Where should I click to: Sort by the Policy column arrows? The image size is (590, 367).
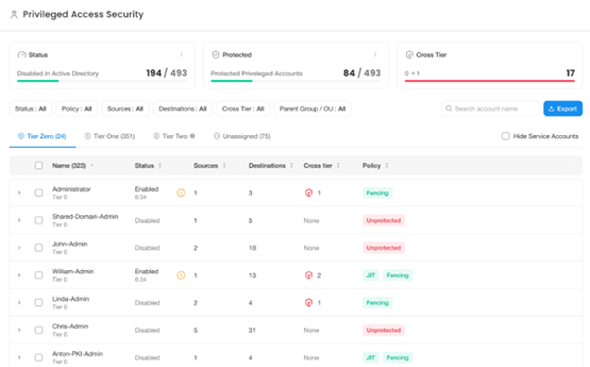[x=386, y=166]
